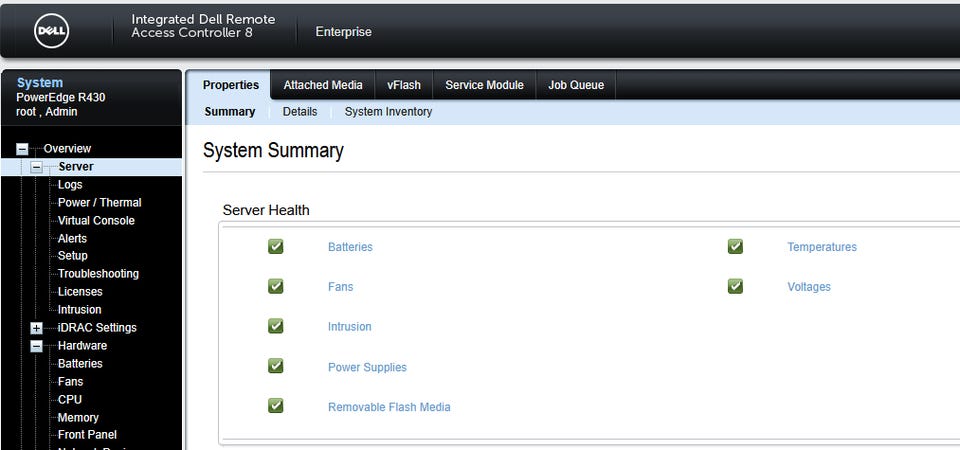Expand the iDRAC Settings tree node

coord(37,328)
